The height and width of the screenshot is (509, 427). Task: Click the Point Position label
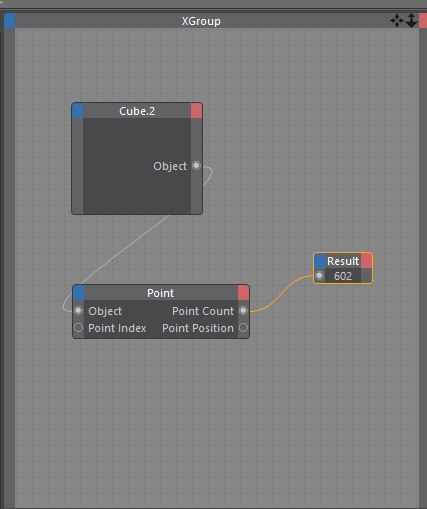[x=198, y=328]
